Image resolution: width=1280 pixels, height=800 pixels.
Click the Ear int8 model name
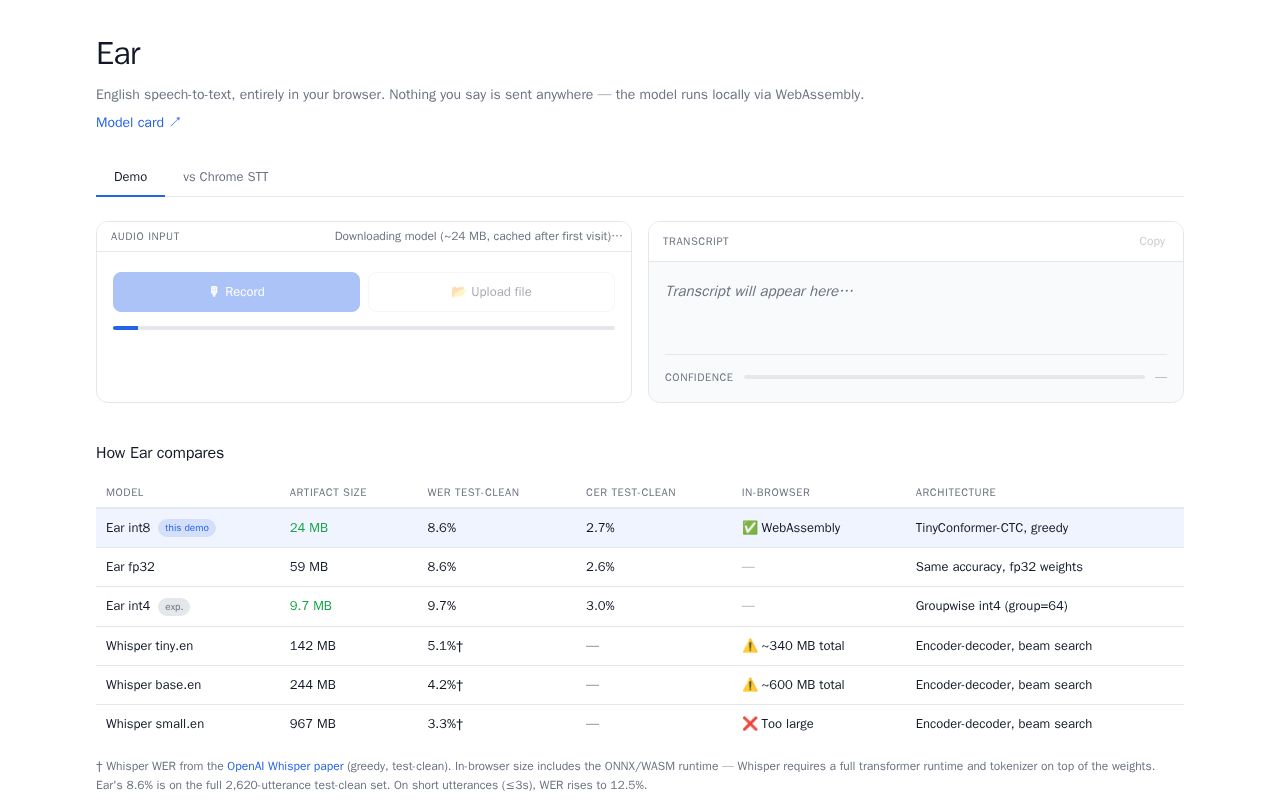[x=128, y=528]
